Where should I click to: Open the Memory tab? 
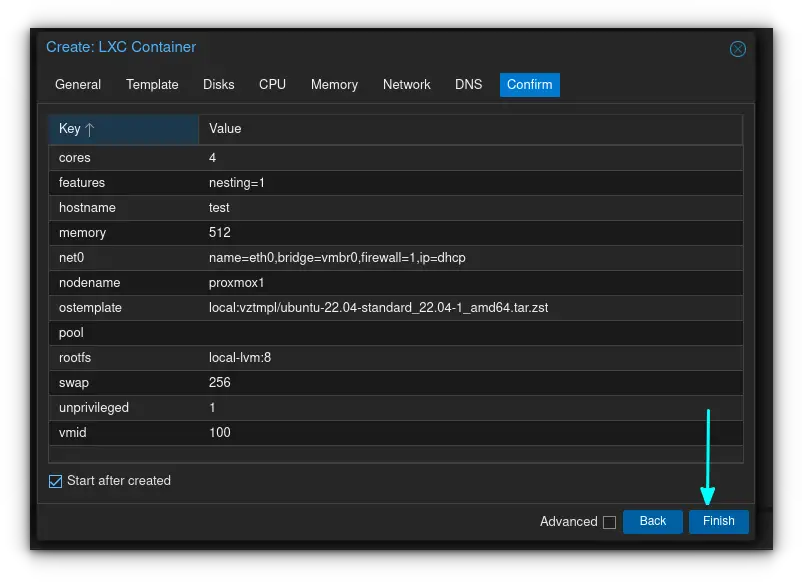pos(334,85)
